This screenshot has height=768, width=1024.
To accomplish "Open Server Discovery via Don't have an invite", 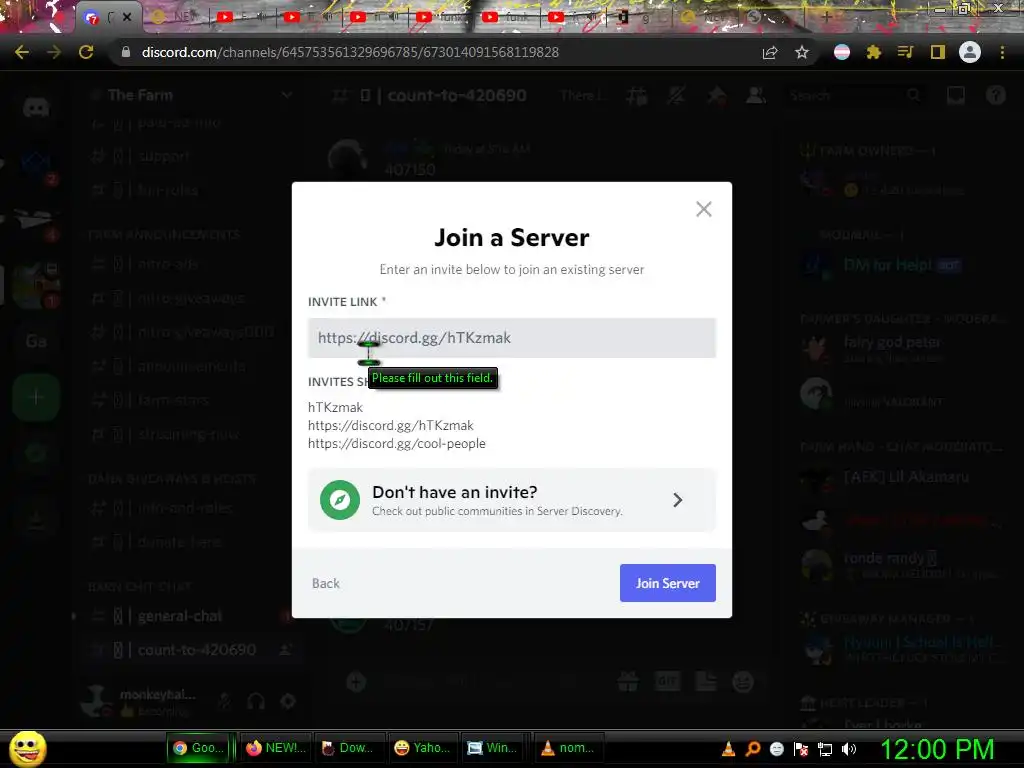I will click(x=511, y=500).
